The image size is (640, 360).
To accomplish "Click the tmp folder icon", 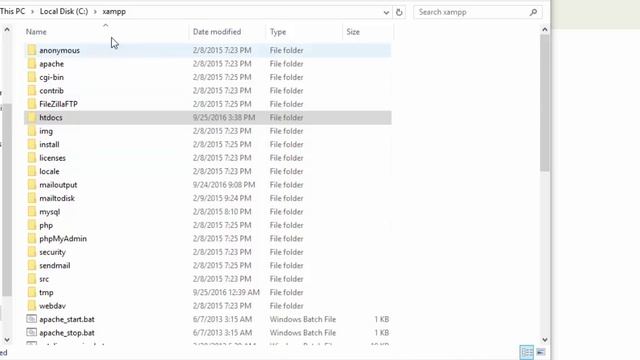I will tap(32, 293).
